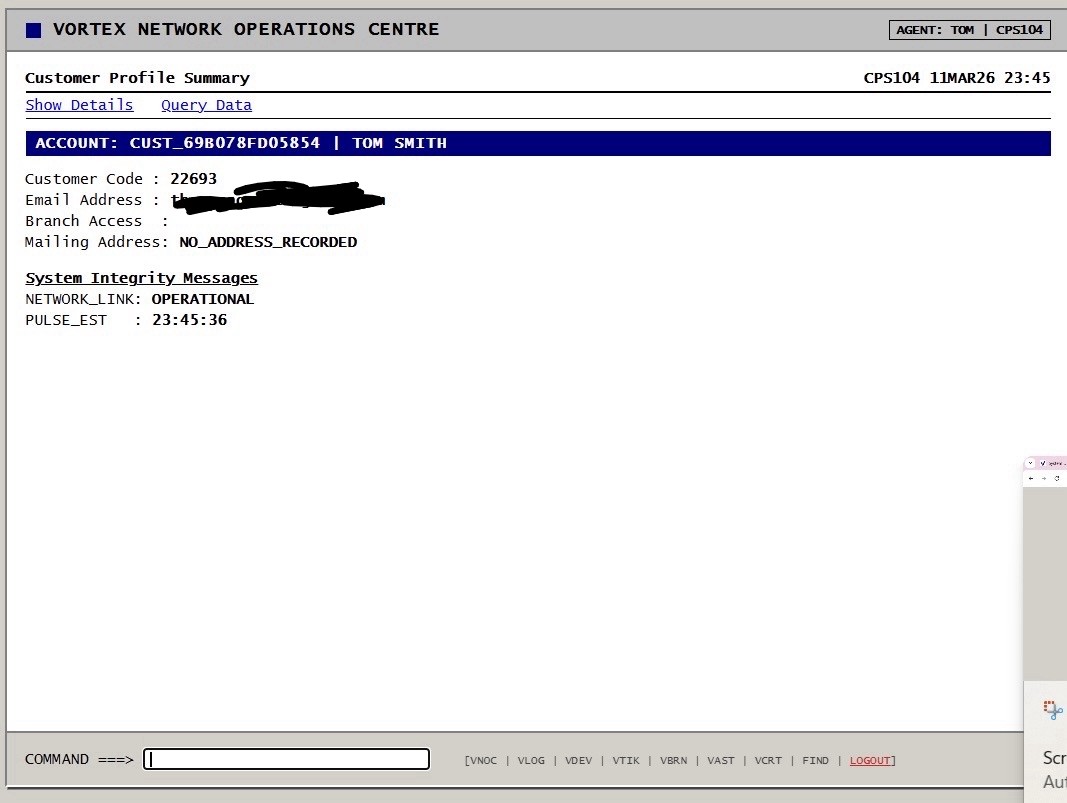Go forward in the thumbnail browser window

click(x=1044, y=478)
